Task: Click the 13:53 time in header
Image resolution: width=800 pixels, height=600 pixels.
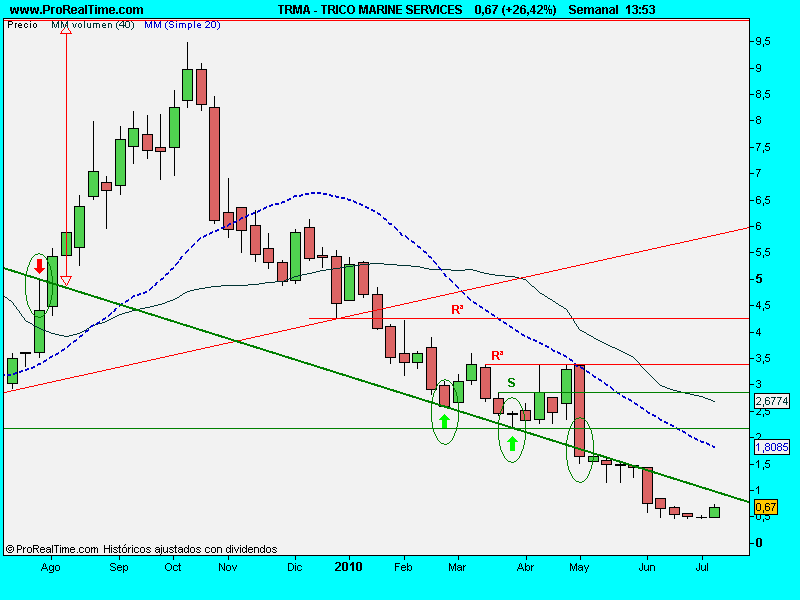Action: pos(638,10)
